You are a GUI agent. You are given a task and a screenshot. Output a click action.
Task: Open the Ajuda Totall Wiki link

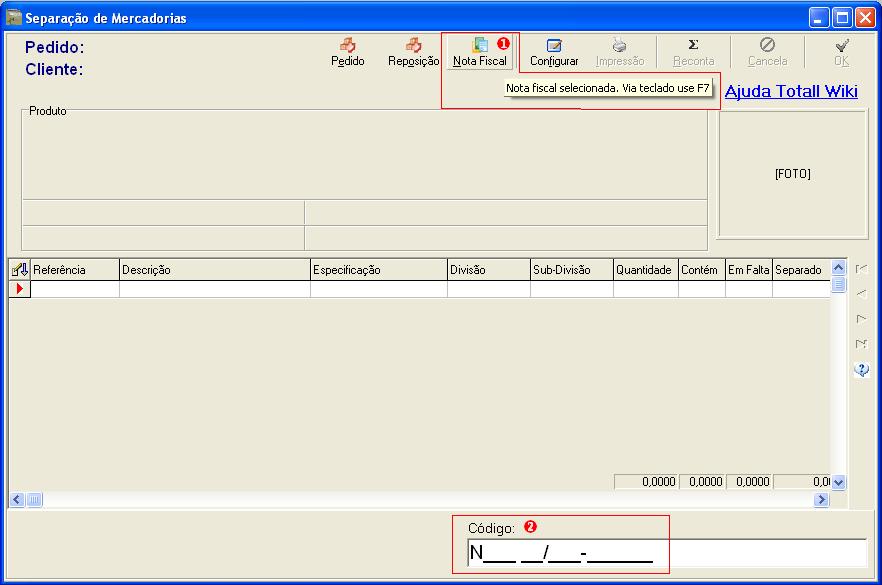pos(791,91)
